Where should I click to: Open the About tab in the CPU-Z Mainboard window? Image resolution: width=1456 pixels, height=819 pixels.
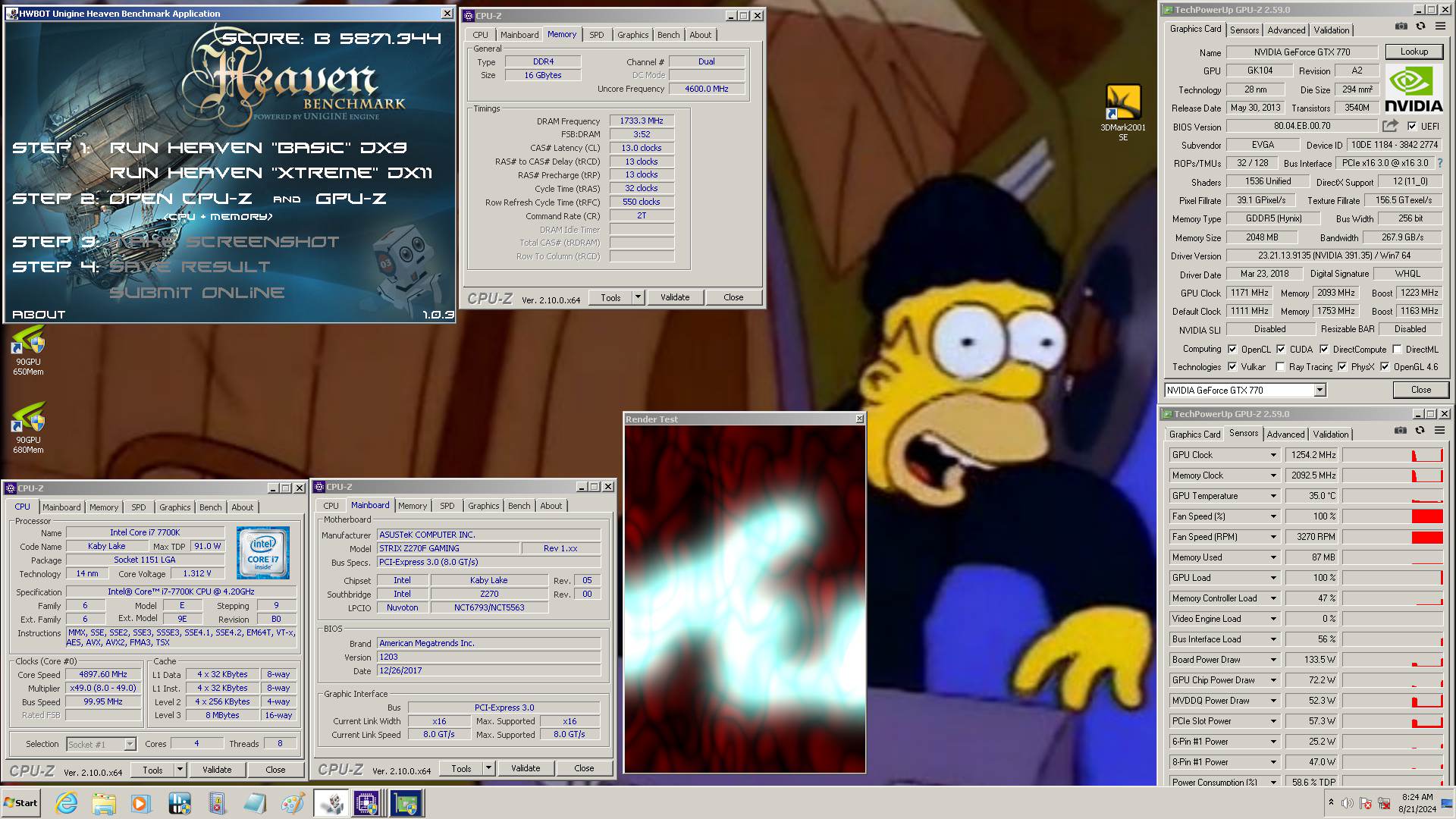coord(551,506)
